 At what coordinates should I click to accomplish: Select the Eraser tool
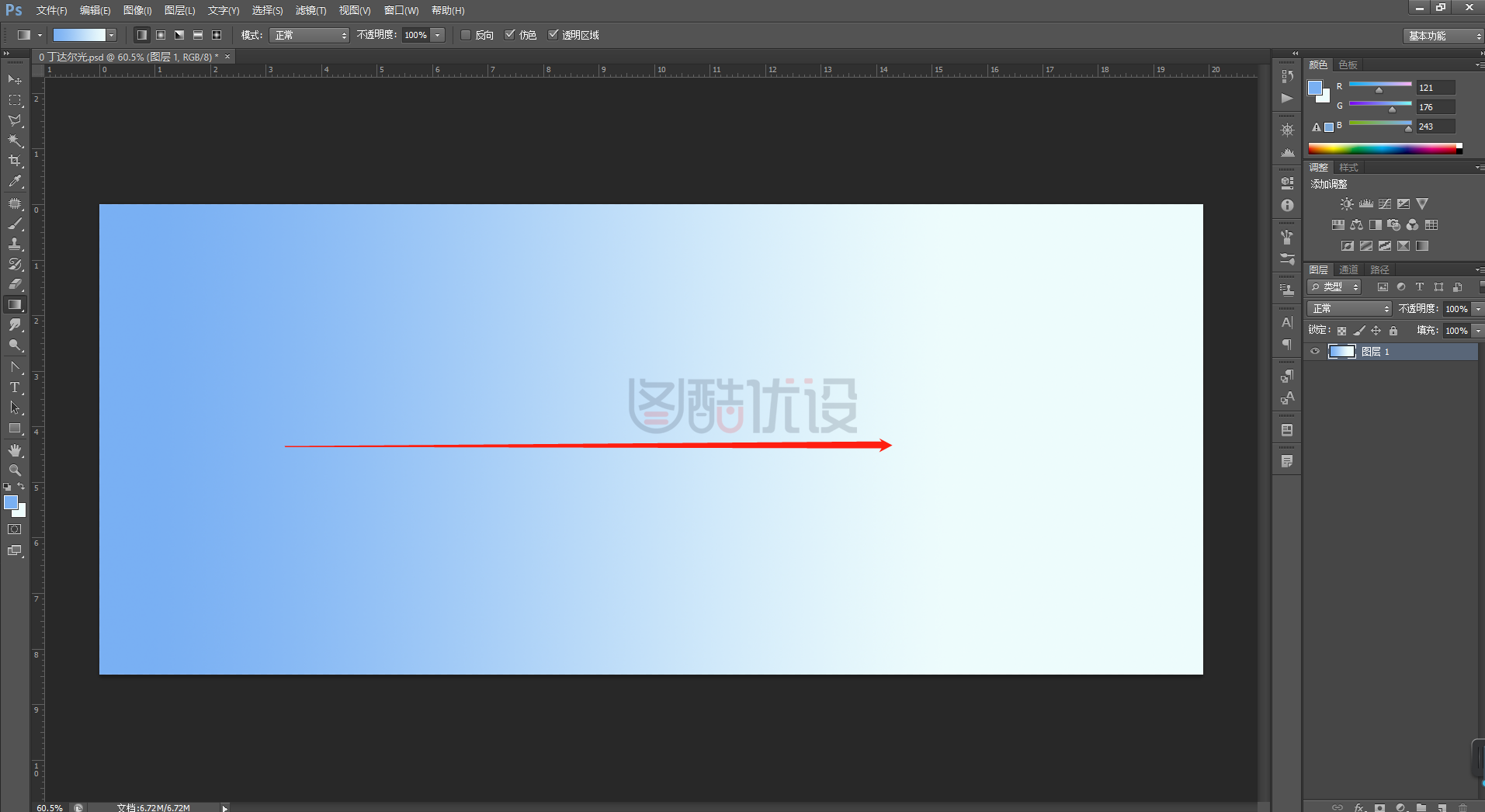(x=15, y=284)
